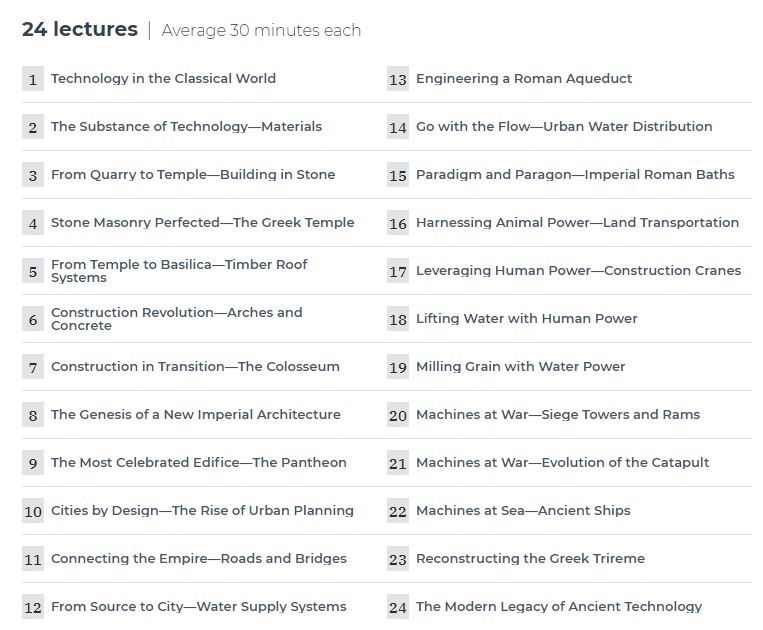This screenshot has height=630, width=763.
Task: Open lecture Technology in the Classical World
Action: click(x=163, y=79)
